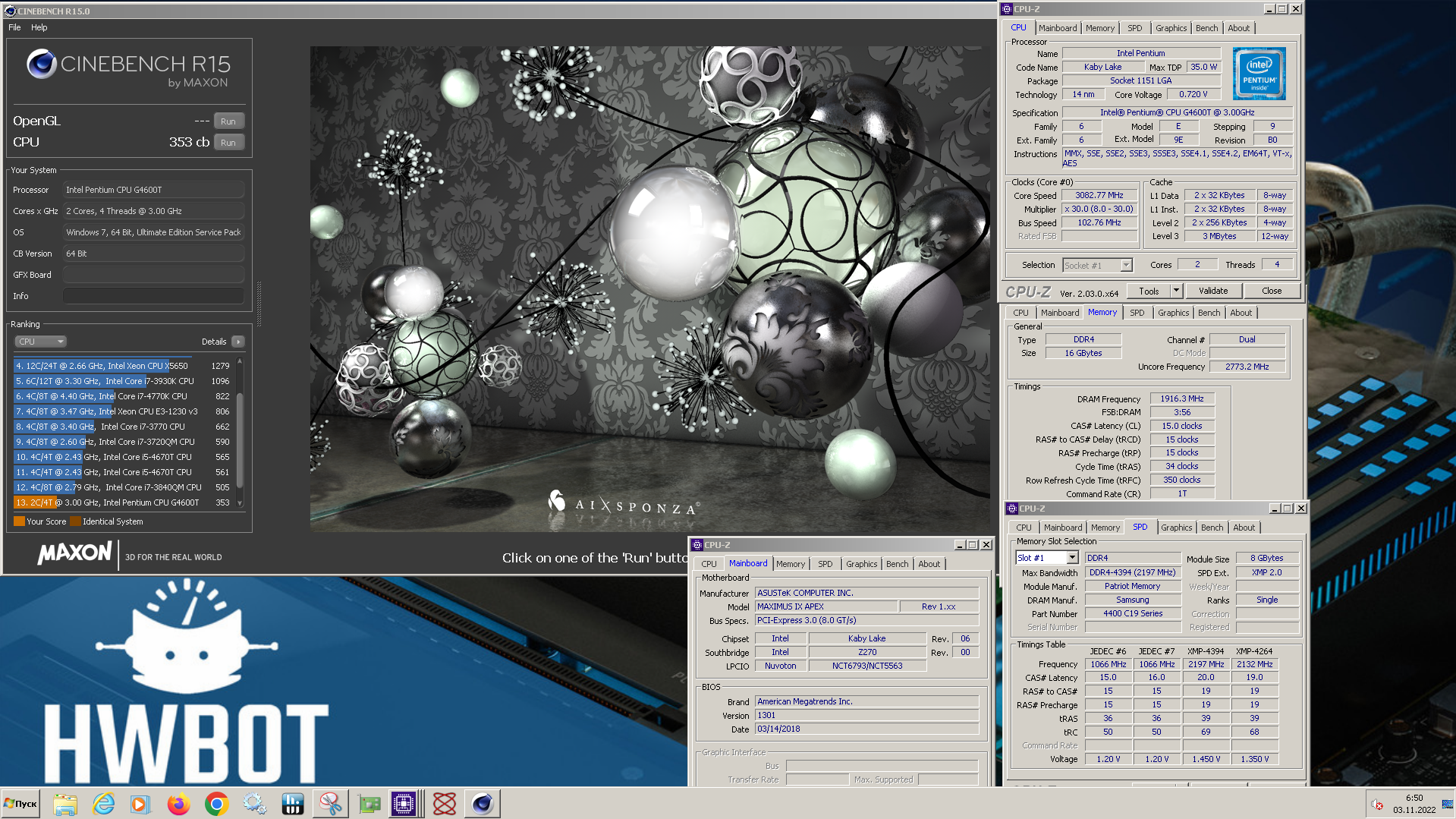The width and height of the screenshot is (1456, 819).
Task: Open Memory tab in Mainboard CPU-Z window
Action: pos(790,564)
